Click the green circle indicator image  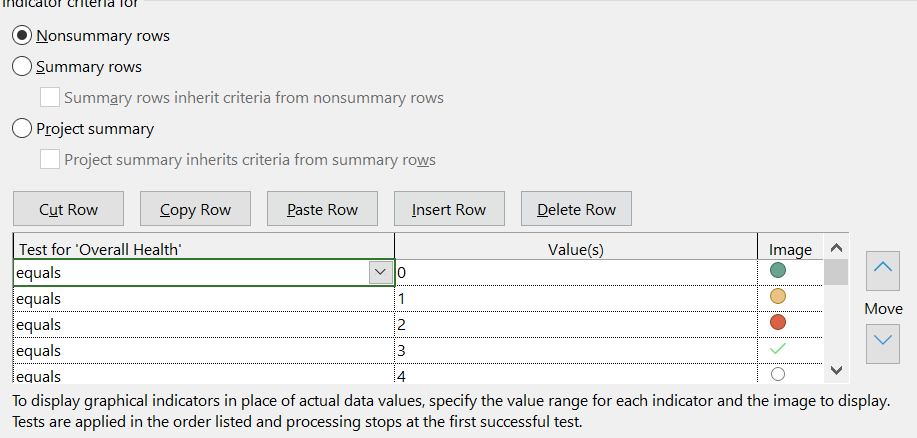click(778, 271)
